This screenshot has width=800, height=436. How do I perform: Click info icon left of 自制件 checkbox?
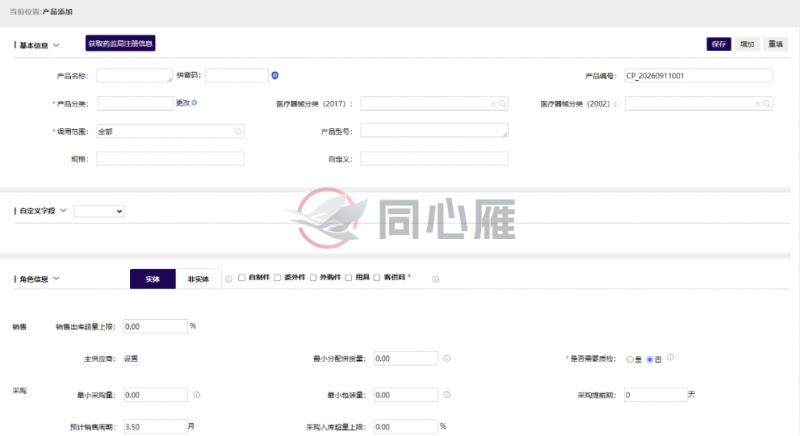click(229, 279)
